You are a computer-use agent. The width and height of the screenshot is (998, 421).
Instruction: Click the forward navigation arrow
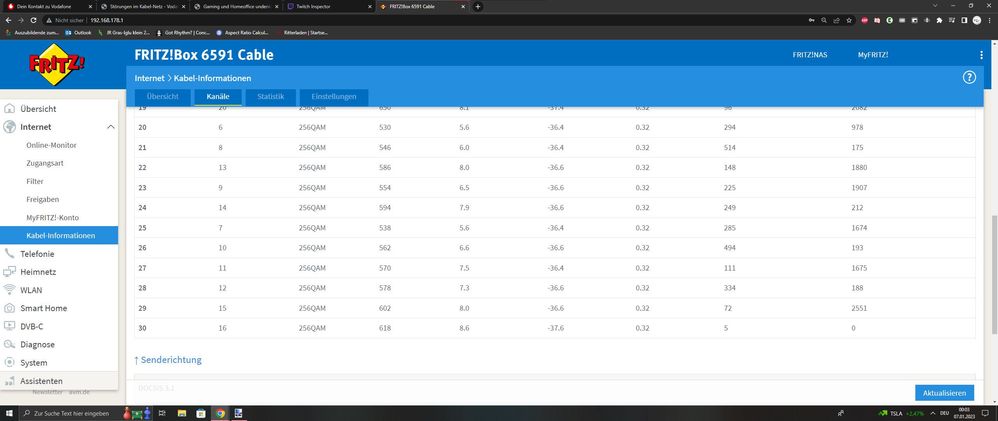click(x=20, y=20)
